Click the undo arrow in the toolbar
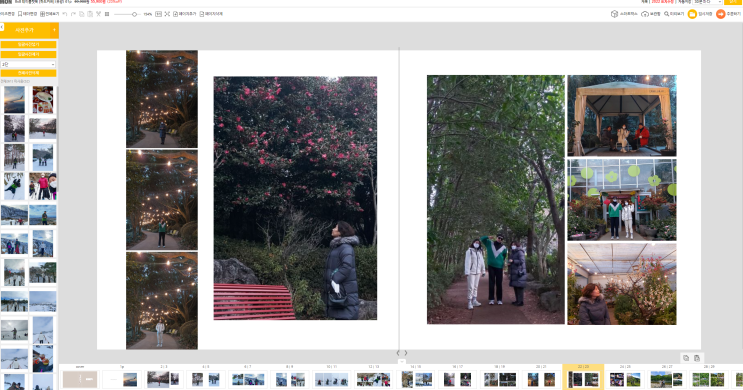This screenshot has height=390, width=743. 65,14
